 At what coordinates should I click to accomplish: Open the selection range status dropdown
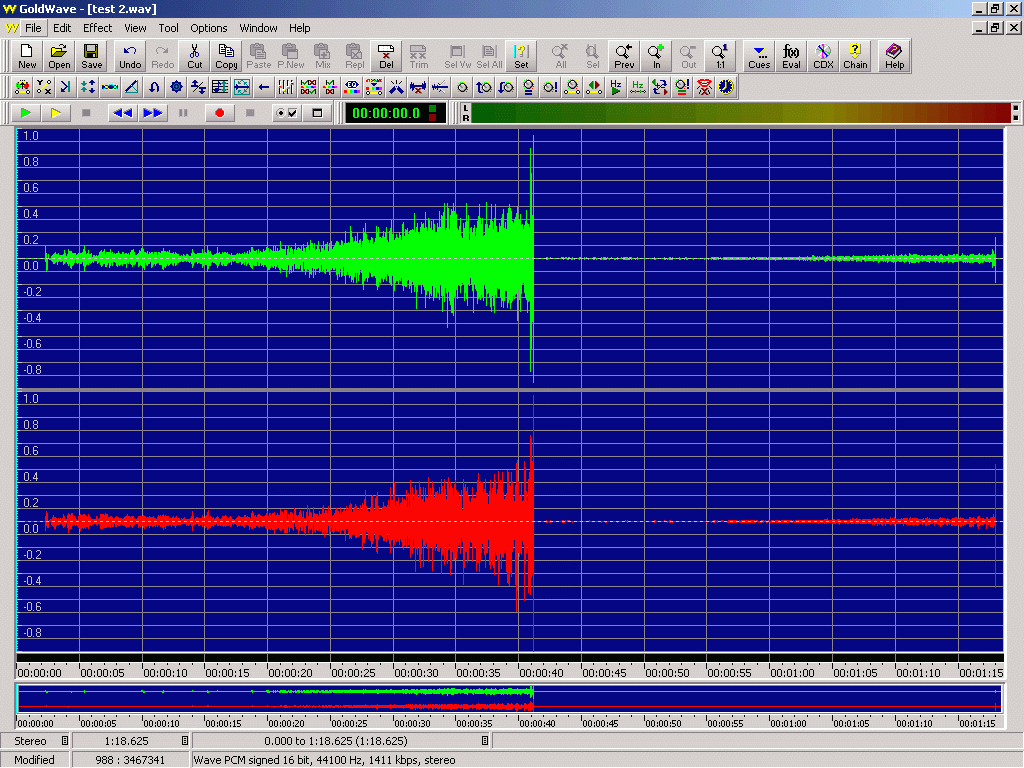click(x=485, y=741)
